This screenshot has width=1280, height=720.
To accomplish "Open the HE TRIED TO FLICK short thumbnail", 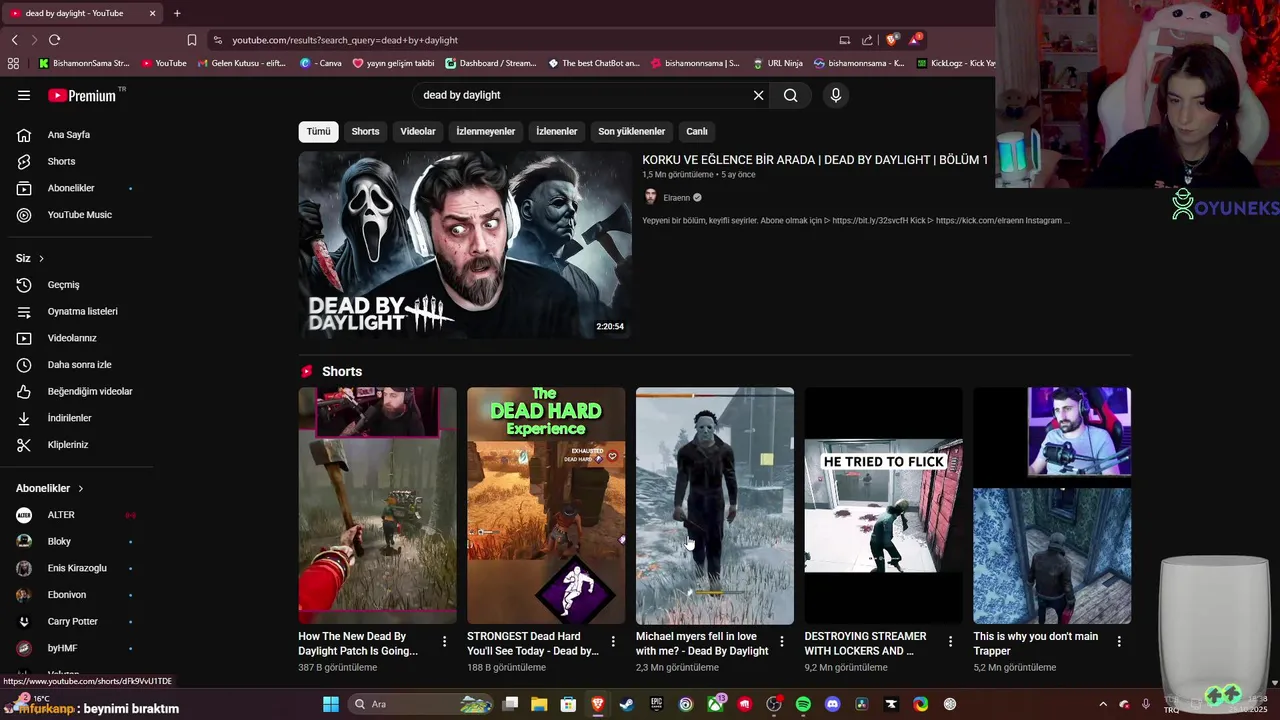I will [x=884, y=506].
